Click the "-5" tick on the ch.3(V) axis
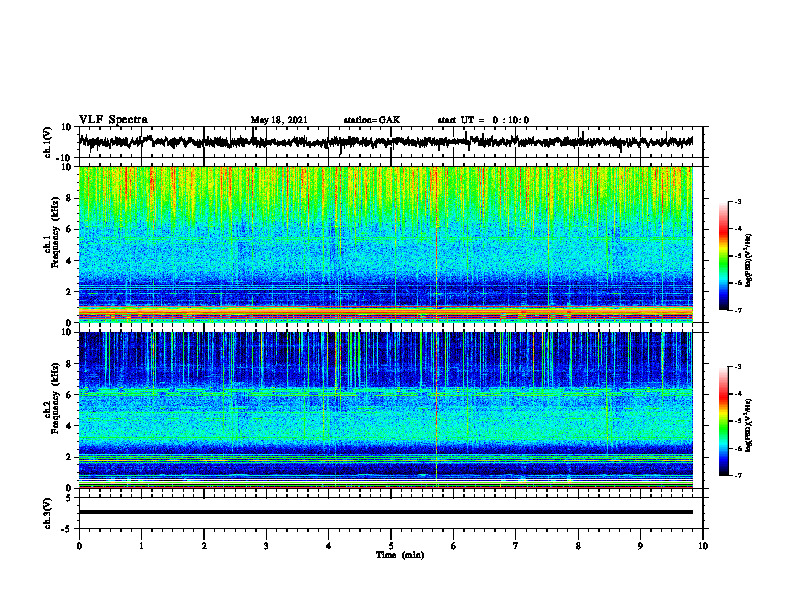 tap(66, 529)
